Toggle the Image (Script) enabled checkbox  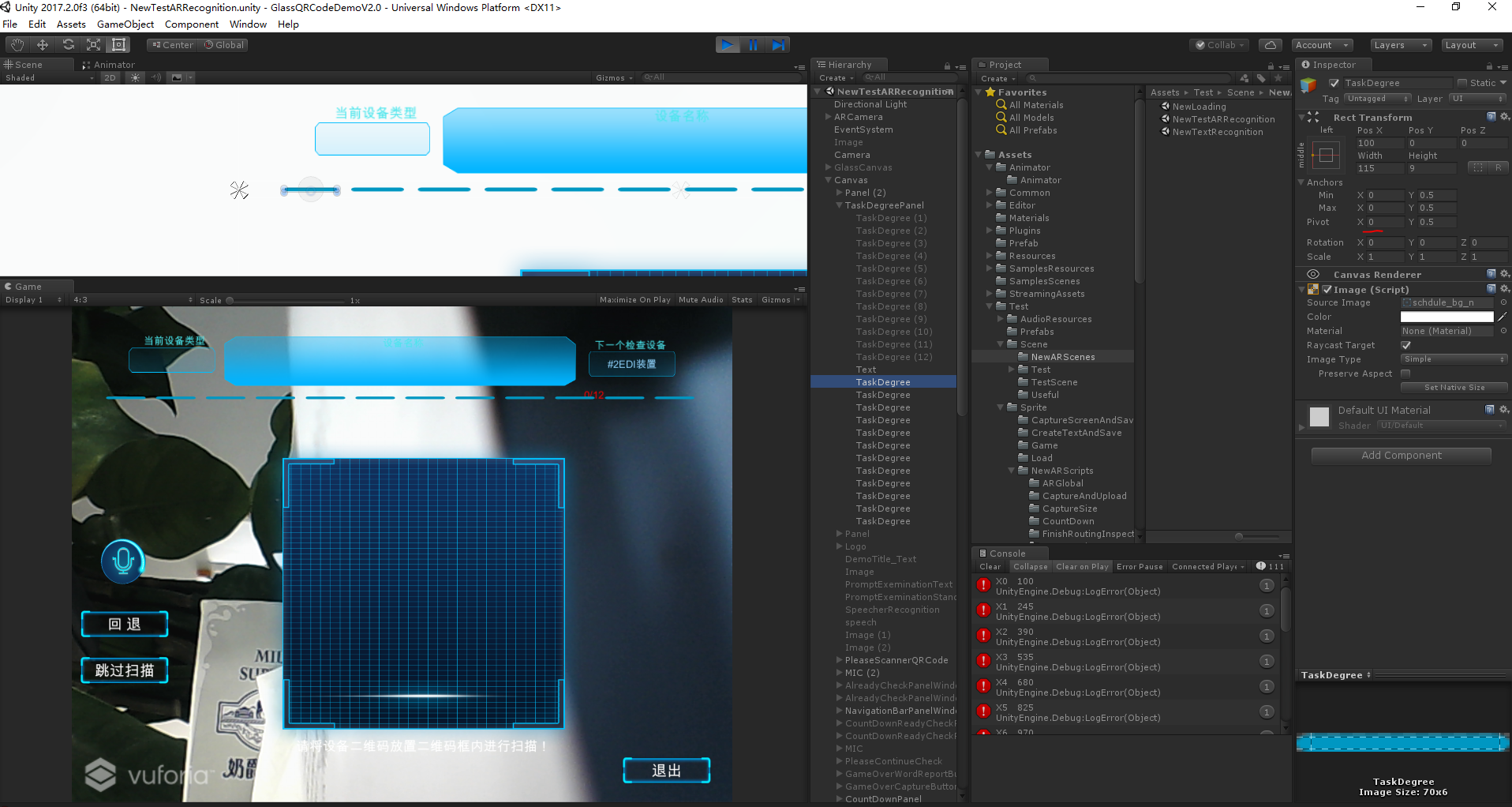pos(1327,290)
